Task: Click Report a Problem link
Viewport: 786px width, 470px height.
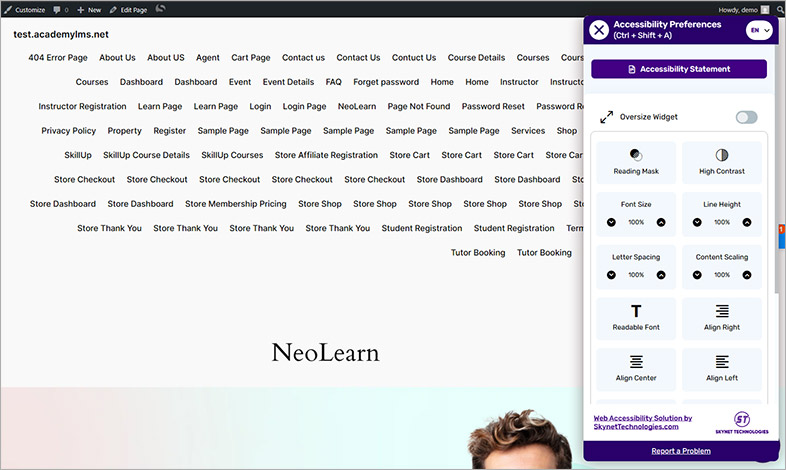Action: point(681,451)
